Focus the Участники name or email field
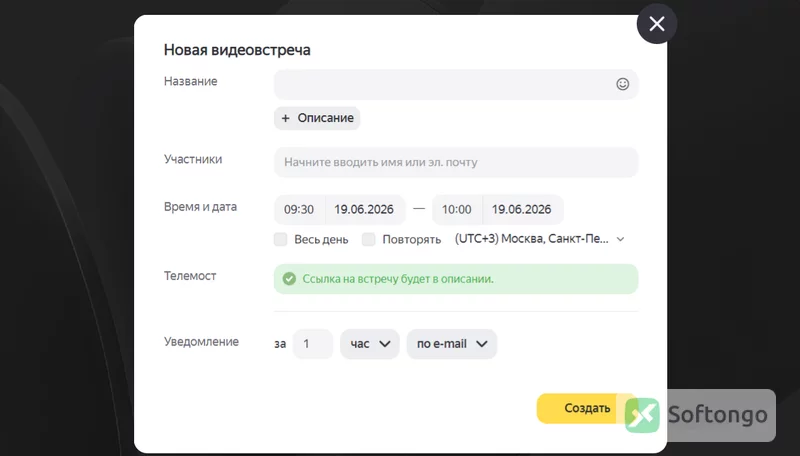The width and height of the screenshot is (800, 456). (456, 162)
